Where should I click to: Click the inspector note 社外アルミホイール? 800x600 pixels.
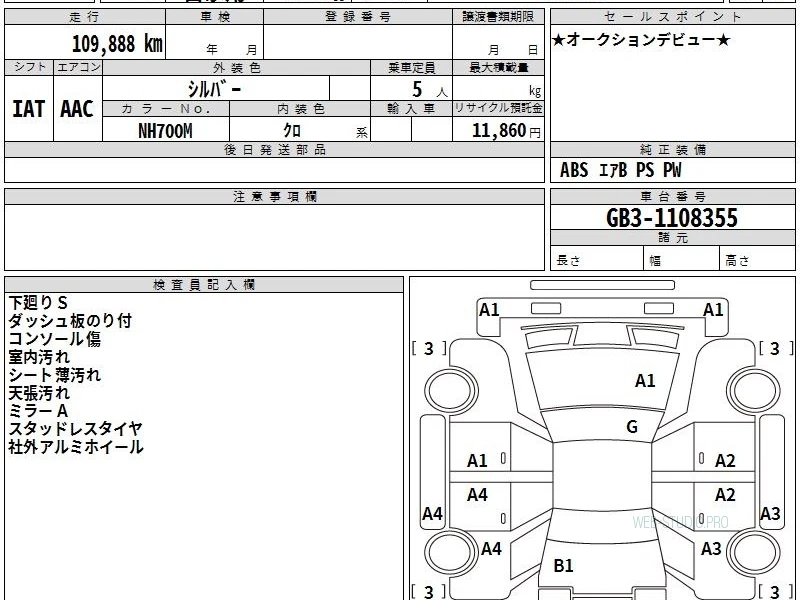(x=76, y=447)
